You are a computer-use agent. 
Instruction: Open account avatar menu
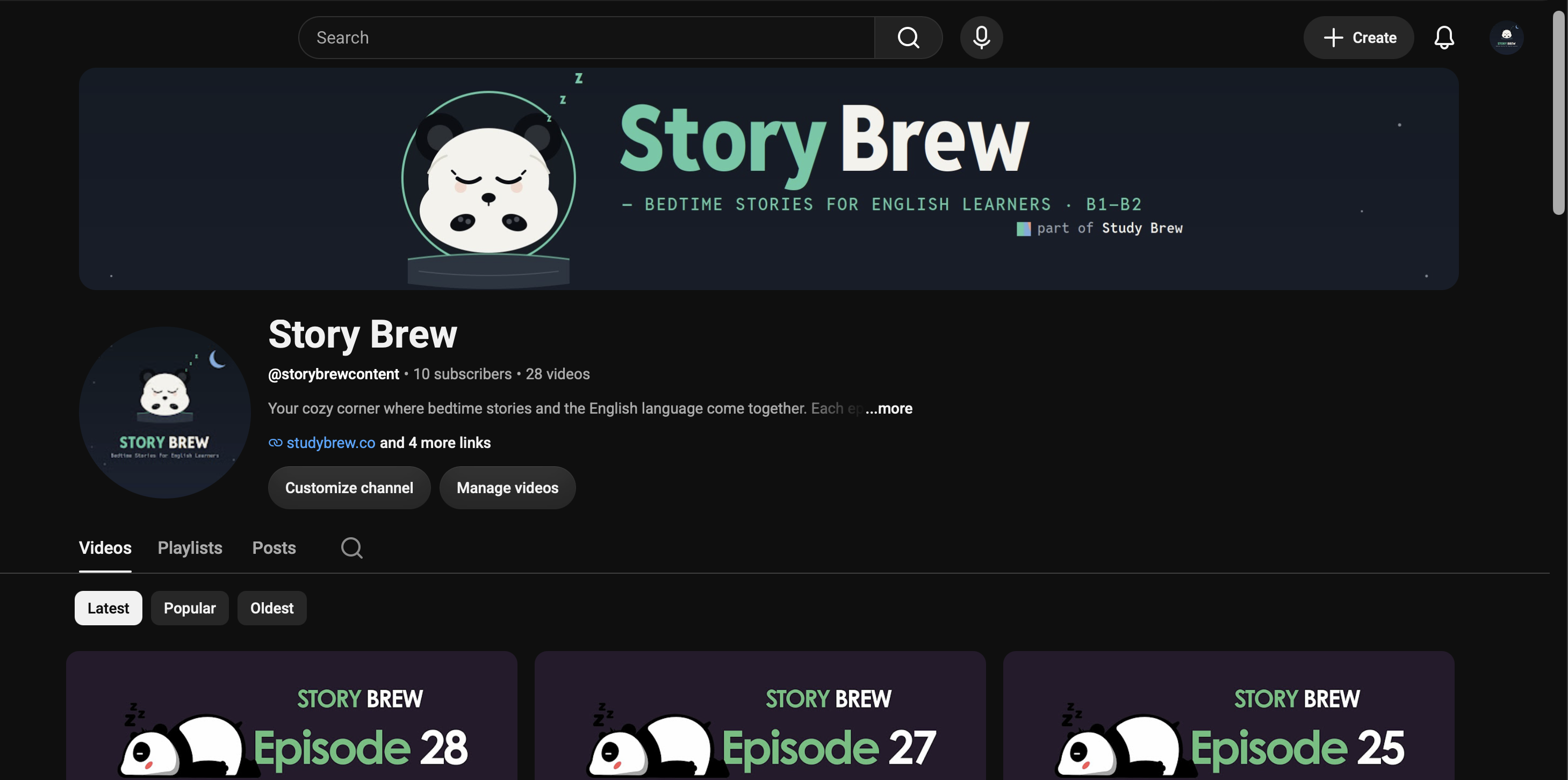coord(1507,38)
